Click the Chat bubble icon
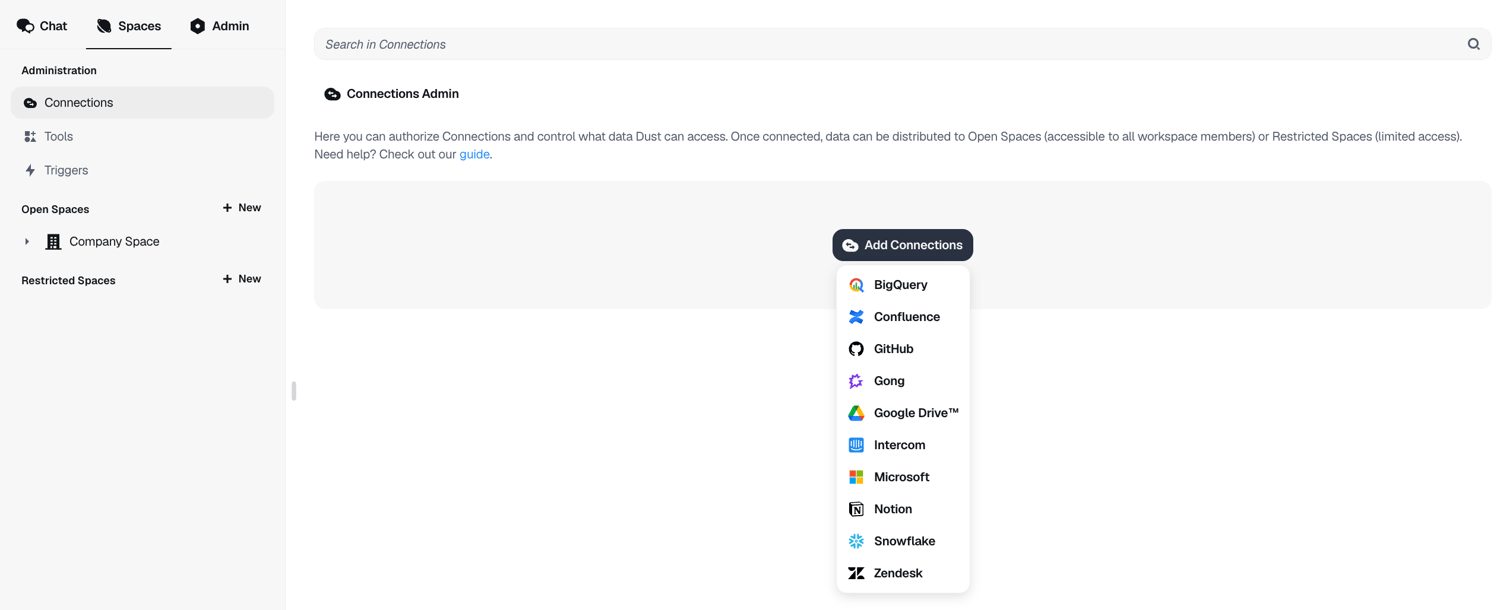The width and height of the screenshot is (1500, 610). point(25,26)
